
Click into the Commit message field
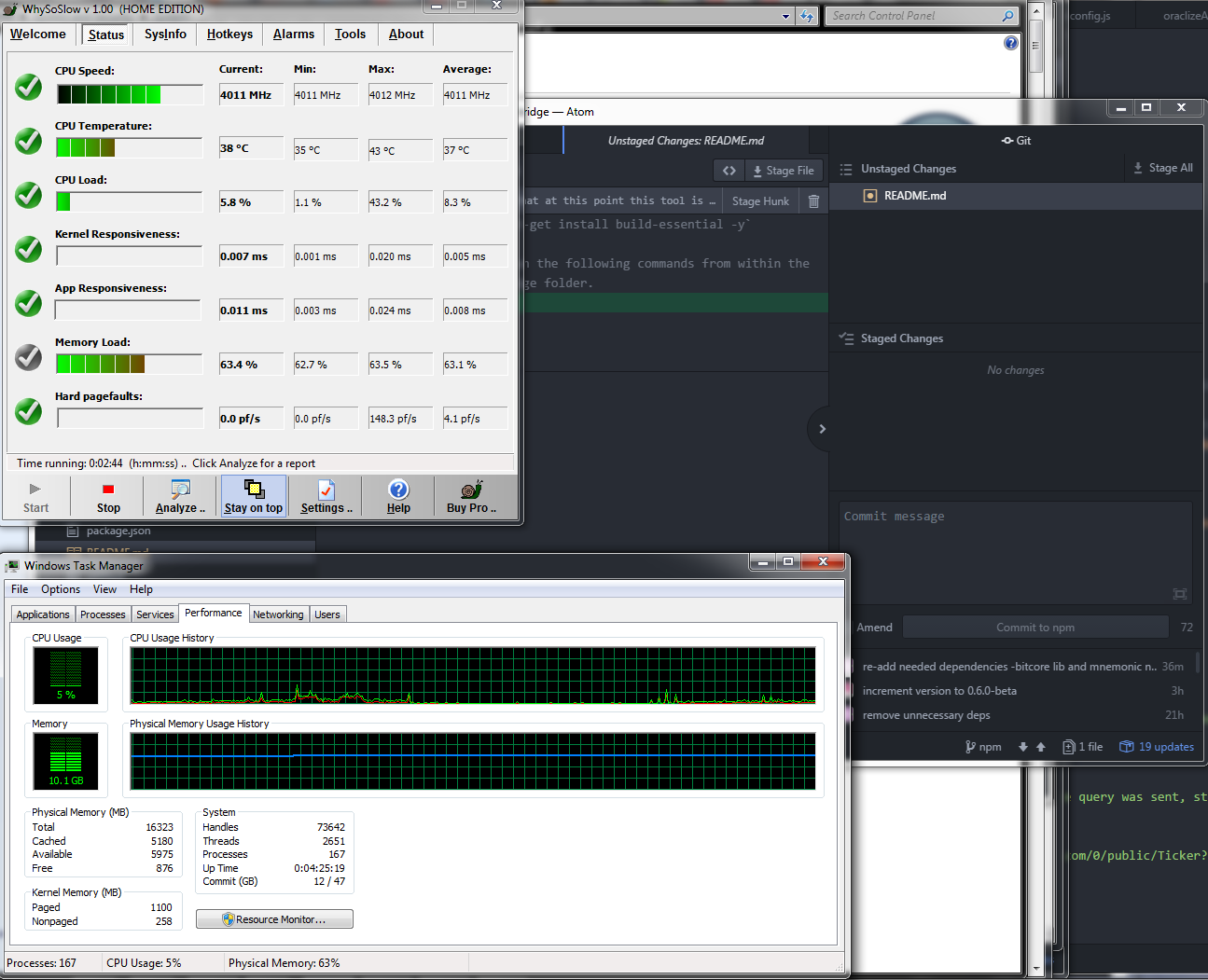pos(1017,555)
